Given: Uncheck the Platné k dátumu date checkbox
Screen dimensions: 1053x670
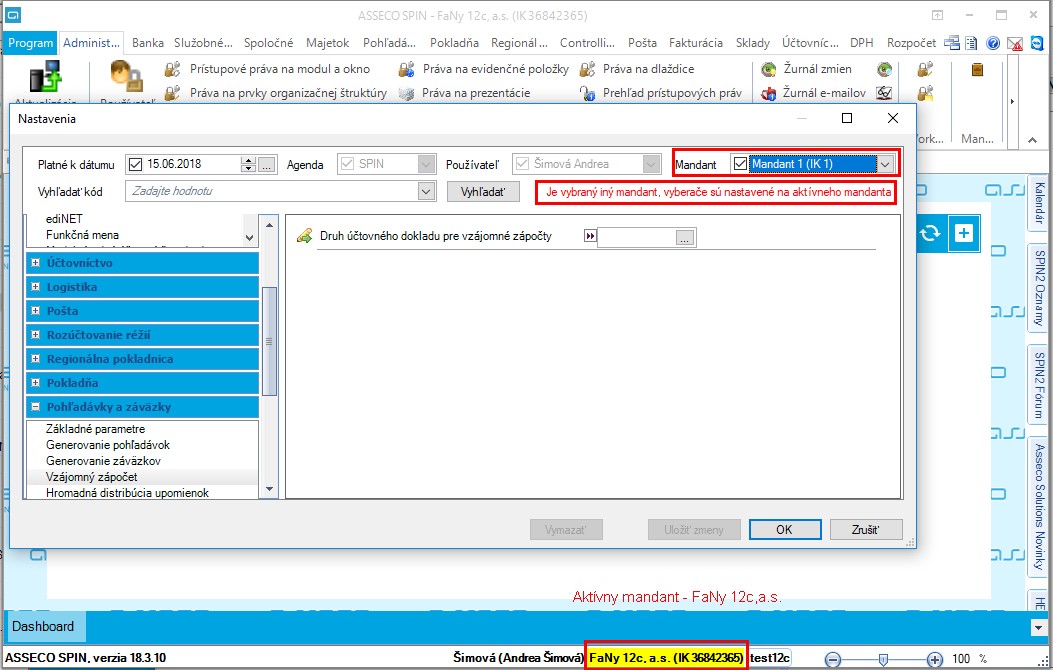Looking at the screenshot, I should [x=136, y=164].
